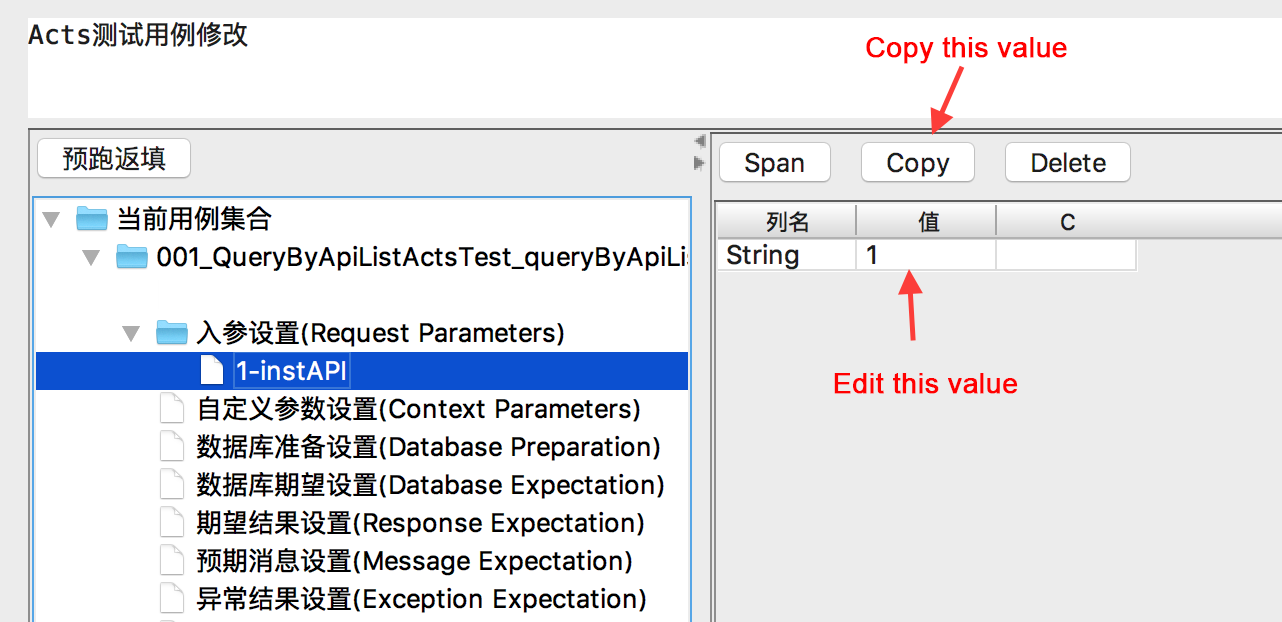Select 异常结果设置 (Exception Expectation) item
The image size is (1282, 622).
(421, 599)
